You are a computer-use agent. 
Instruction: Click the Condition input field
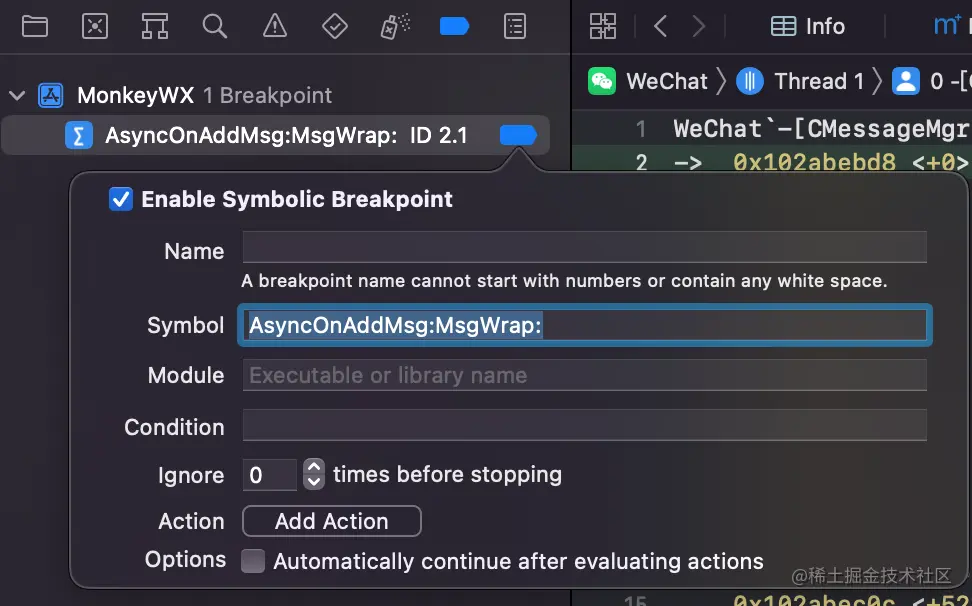click(x=585, y=425)
